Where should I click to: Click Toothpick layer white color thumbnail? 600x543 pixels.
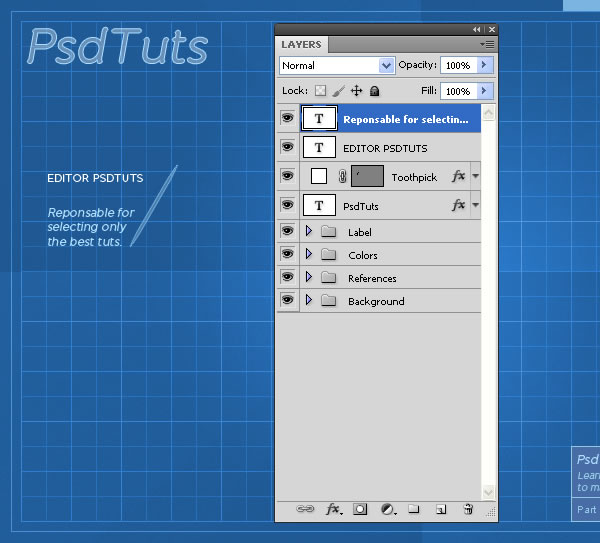tap(319, 176)
